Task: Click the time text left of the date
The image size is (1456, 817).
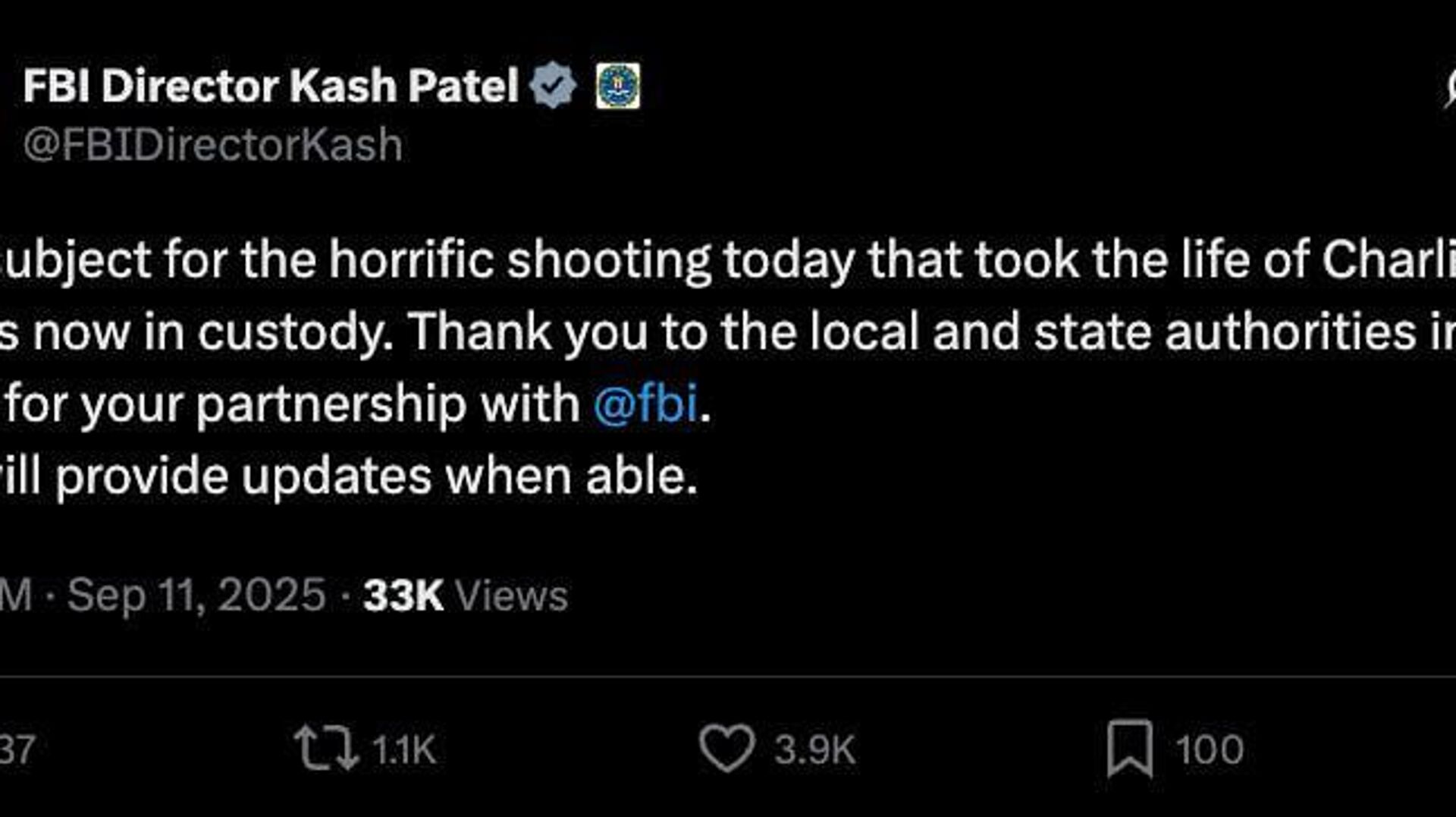Action: (15, 595)
